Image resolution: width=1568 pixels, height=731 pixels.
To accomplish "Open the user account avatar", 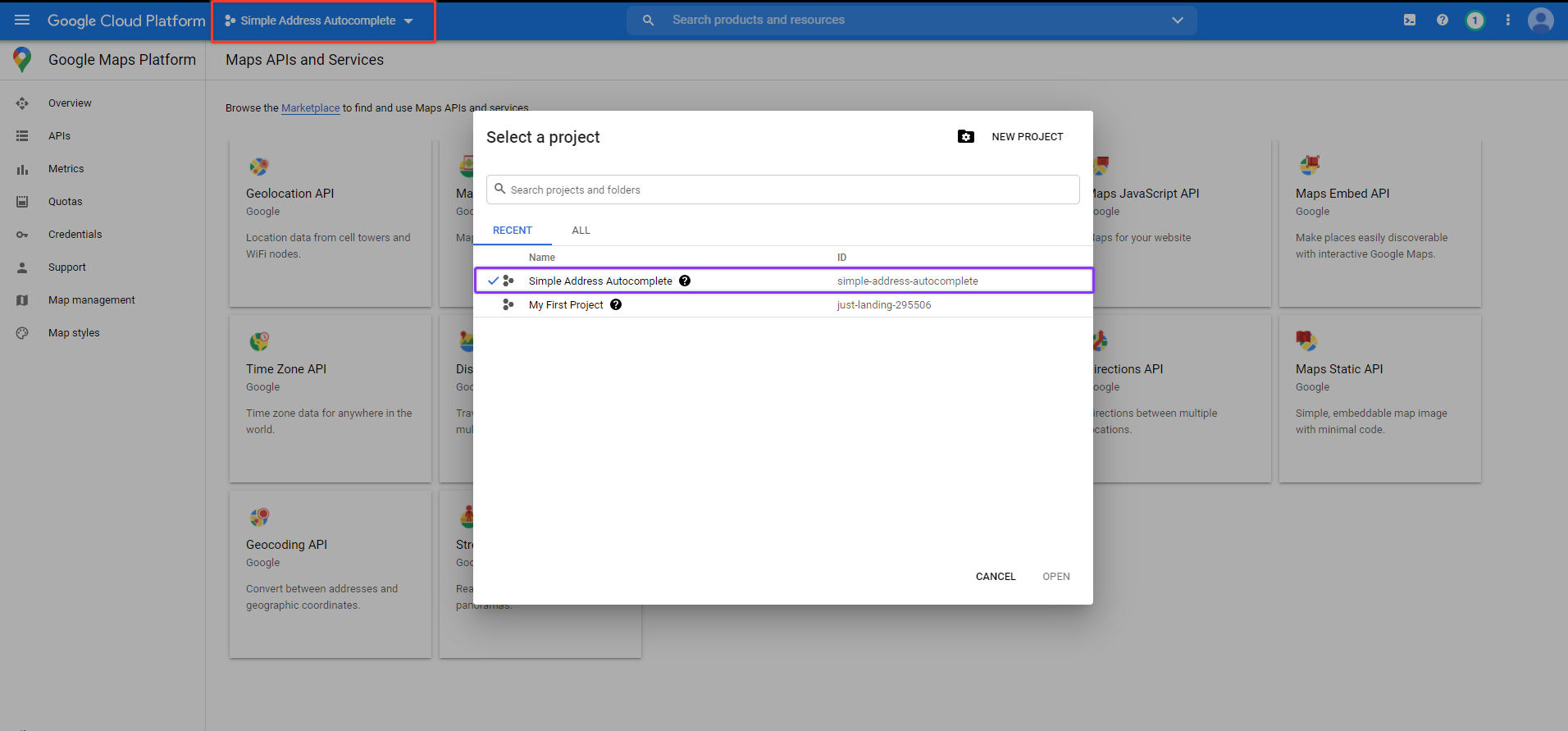I will point(1540,20).
